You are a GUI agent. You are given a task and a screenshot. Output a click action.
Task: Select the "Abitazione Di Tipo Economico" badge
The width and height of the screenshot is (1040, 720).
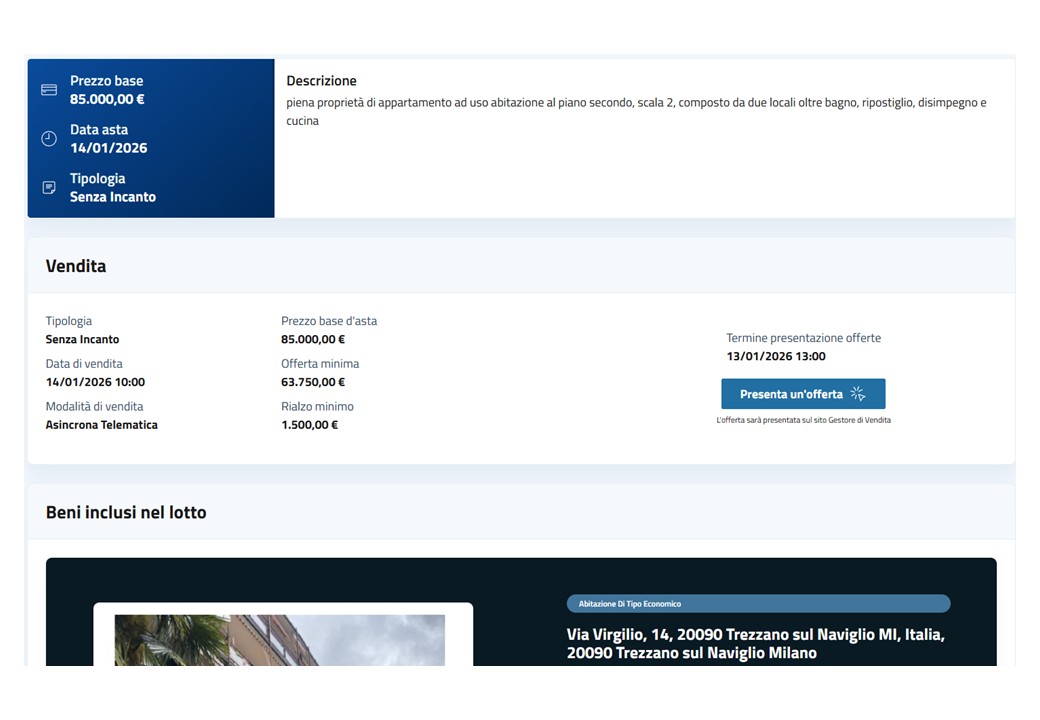pos(757,604)
